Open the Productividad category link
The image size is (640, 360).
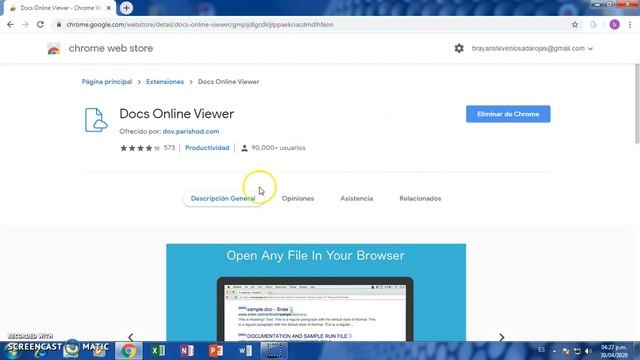207,148
